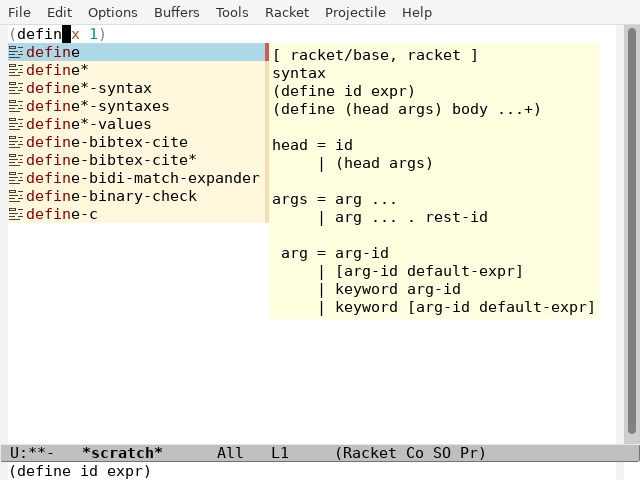The height and width of the screenshot is (480, 640).
Task: Select 'define-binary-check' candidate
Action: (x=136, y=196)
